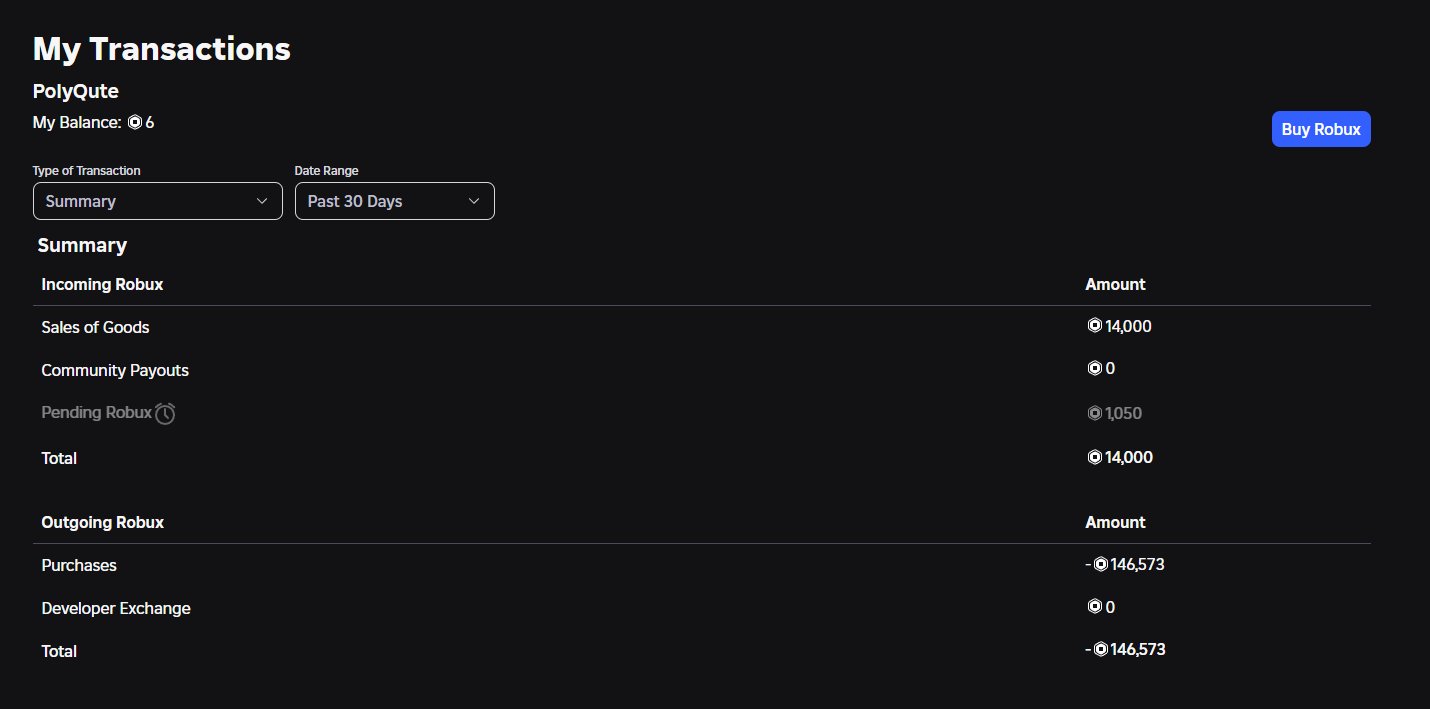Click the Pending Robux label
Viewport: 1430px width, 709px height.
(96, 412)
